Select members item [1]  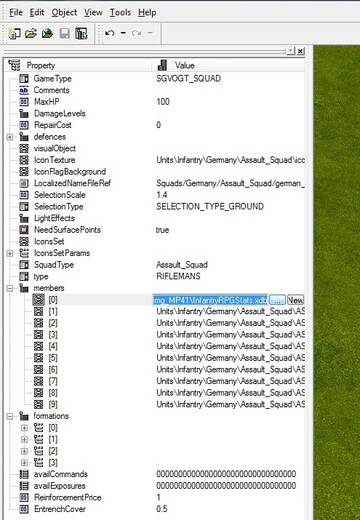click(x=53, y=311)
